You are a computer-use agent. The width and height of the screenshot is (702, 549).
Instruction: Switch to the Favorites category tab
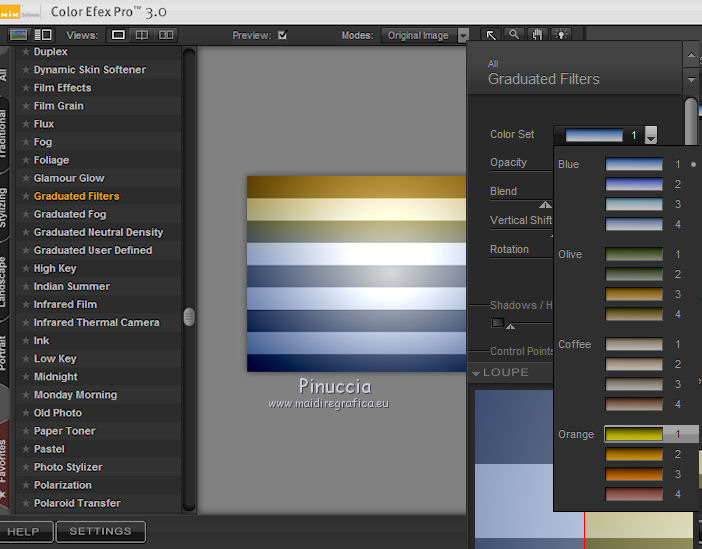click(x=4, y=466)
